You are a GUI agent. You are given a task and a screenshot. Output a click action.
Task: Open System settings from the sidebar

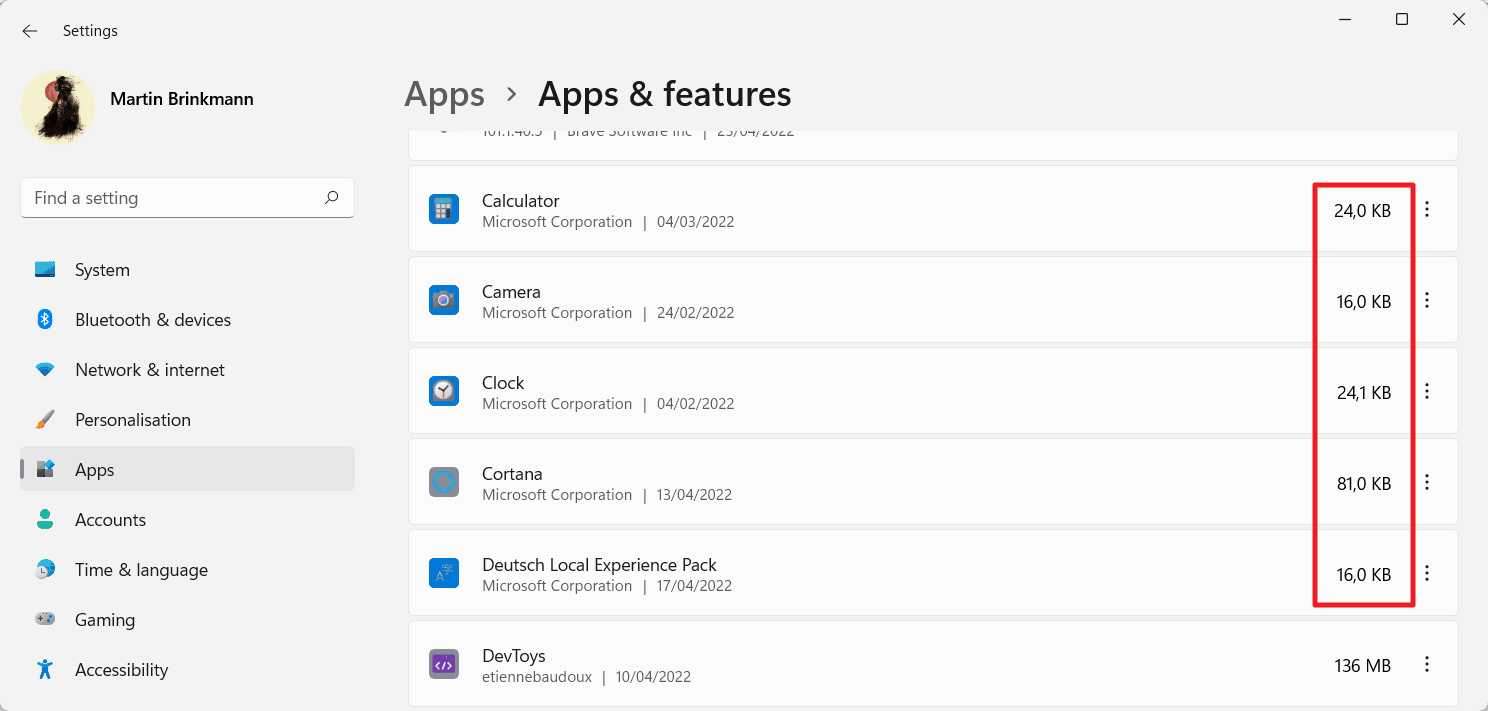tap(45, 269)
